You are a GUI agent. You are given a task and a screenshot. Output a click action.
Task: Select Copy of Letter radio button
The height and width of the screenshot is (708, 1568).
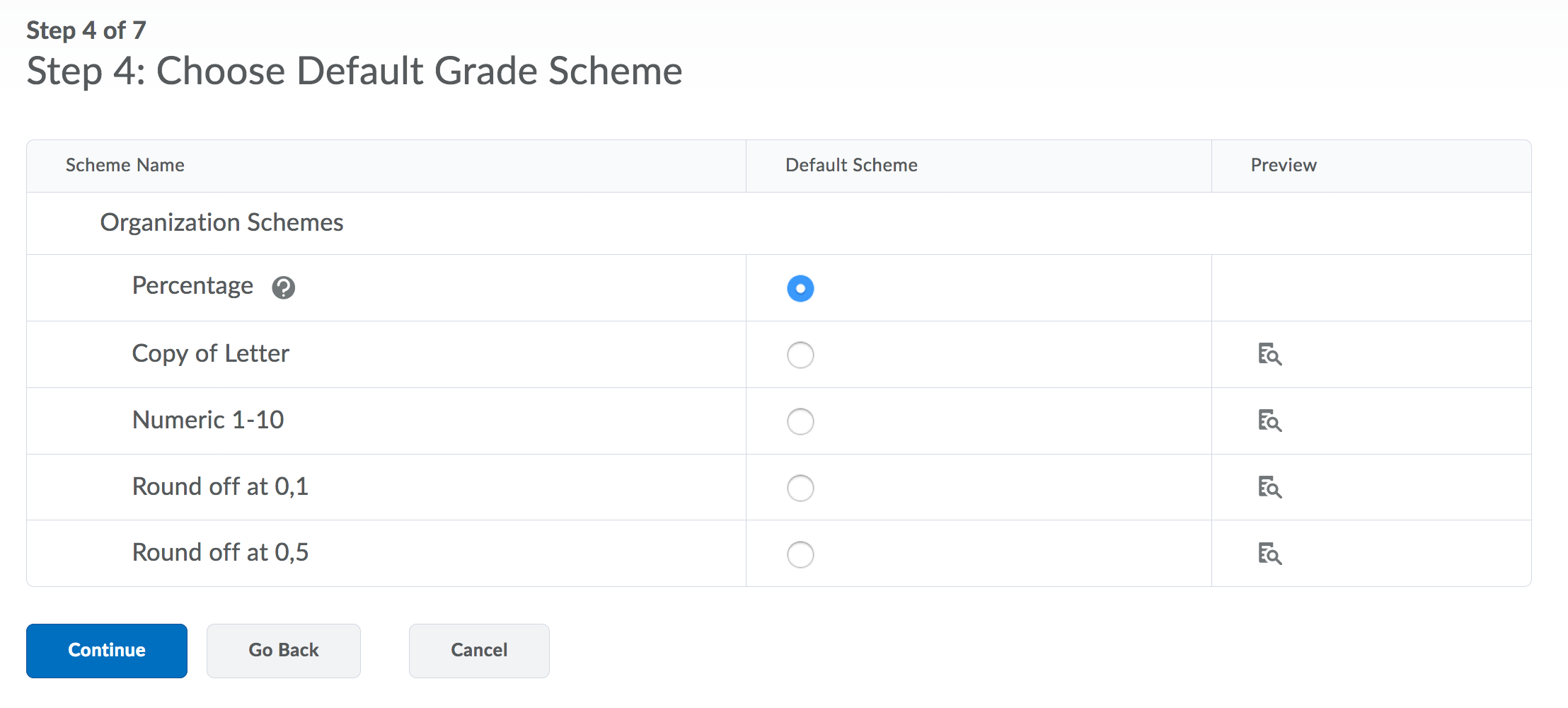point(800,355)
